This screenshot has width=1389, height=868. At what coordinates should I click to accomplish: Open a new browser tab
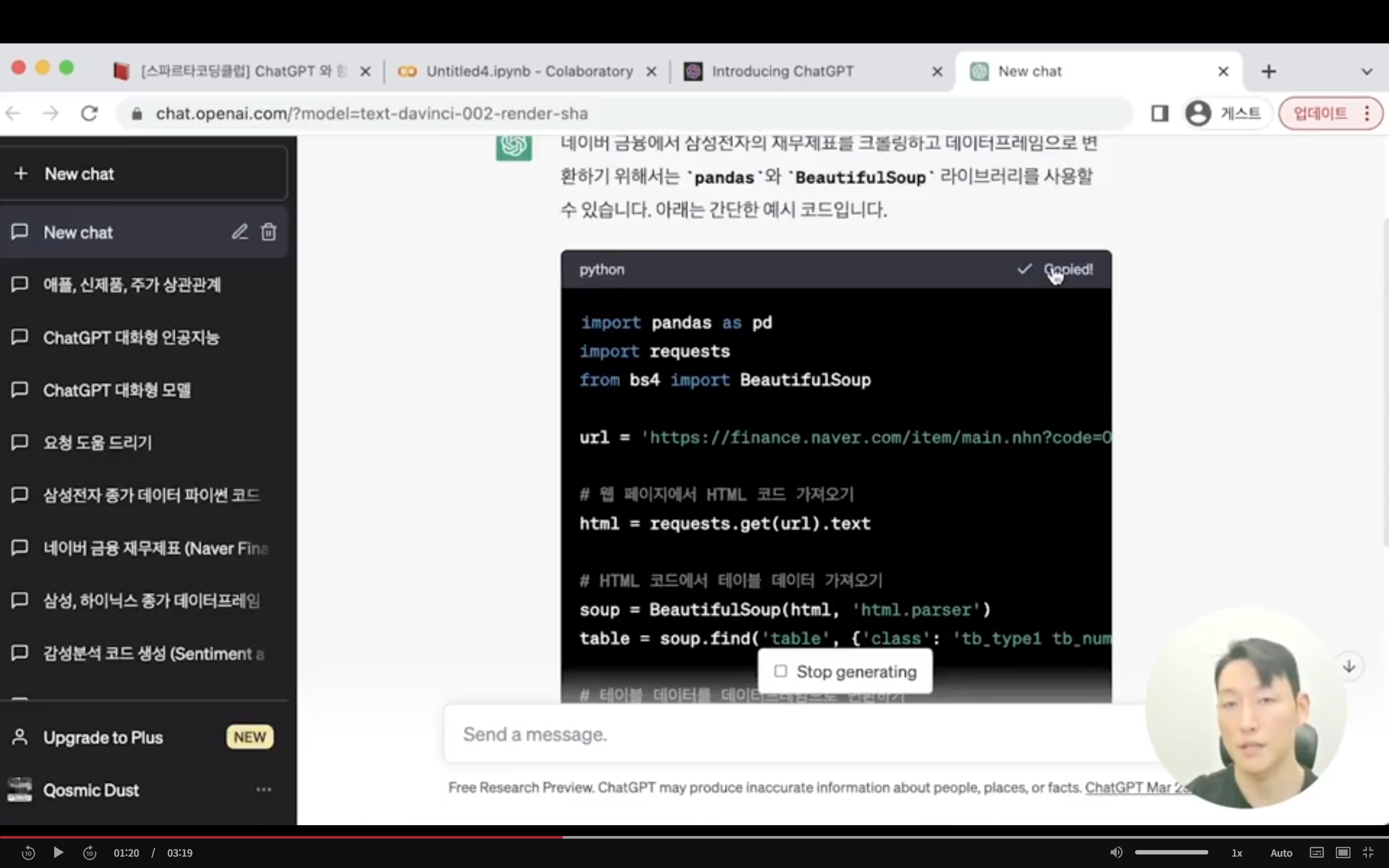click(x=1269, y=72)
